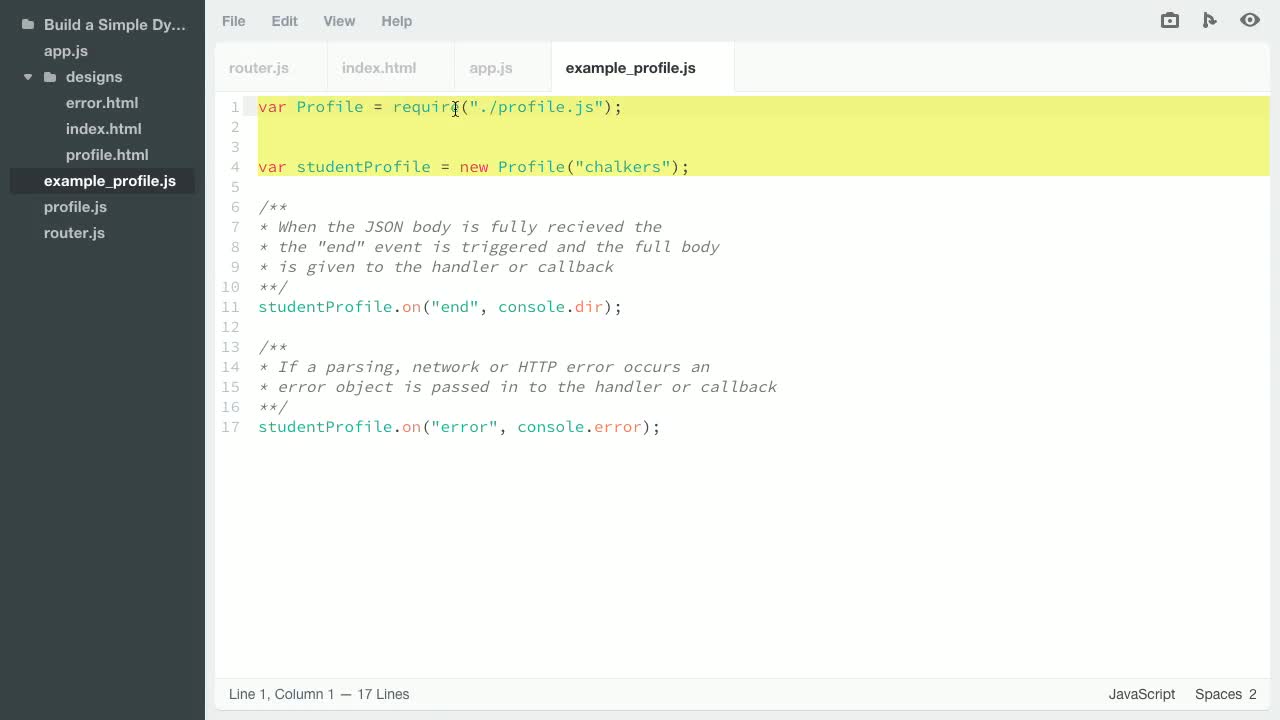Open profile.html inside the designs folder
1280x720 pixels.
tap(107, 154)
